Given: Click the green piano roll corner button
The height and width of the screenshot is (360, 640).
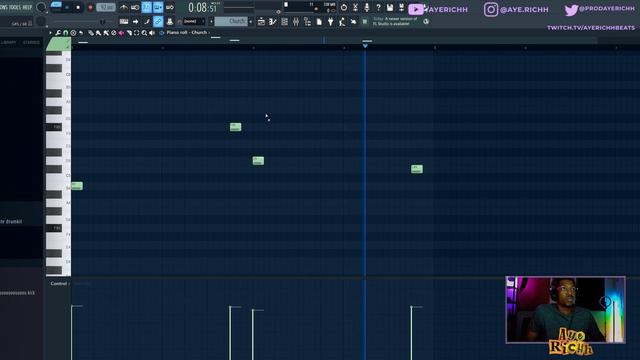Looking at the screenshot, I should (58, 44).
